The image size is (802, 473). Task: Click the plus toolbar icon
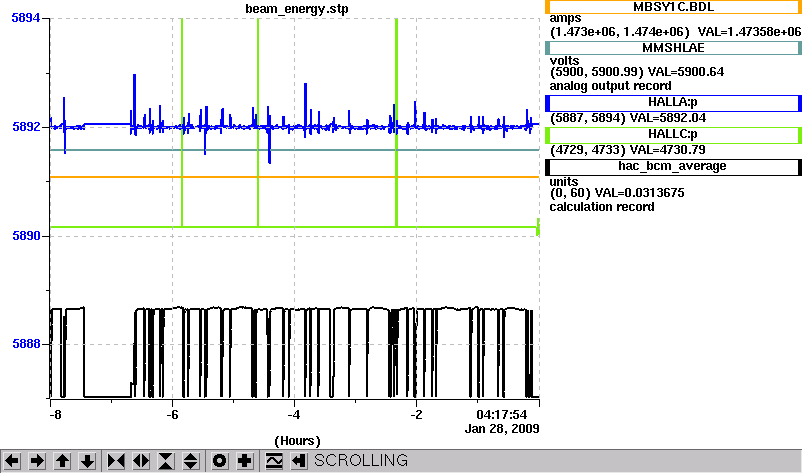coord(244,461)
